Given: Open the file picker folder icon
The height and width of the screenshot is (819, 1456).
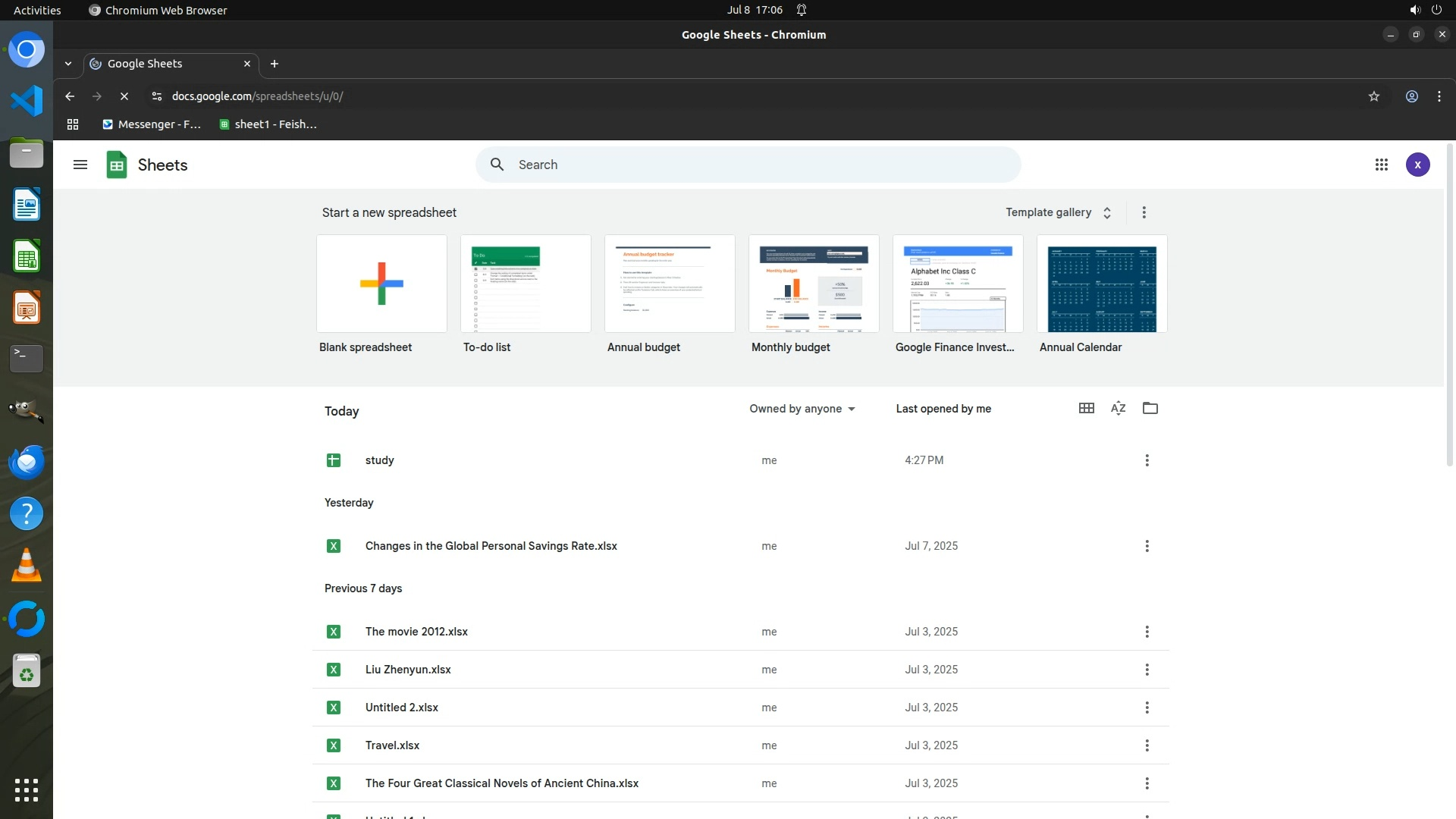Looking at the screenshot, I should tap(1150, 408).
